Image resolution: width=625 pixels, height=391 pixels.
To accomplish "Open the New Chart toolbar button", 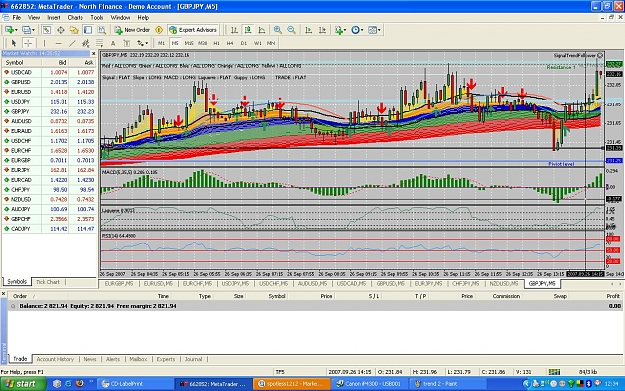I will 11,30.
